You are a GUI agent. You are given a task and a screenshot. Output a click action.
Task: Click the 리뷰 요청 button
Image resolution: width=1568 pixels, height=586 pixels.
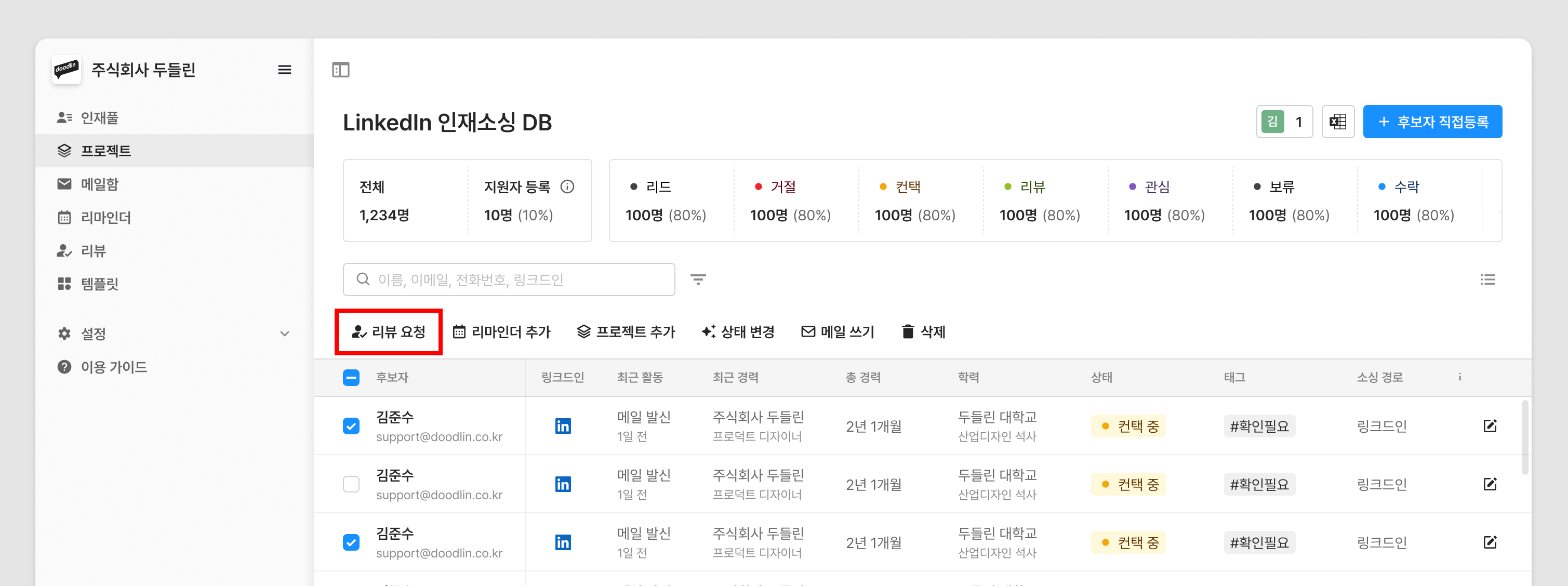pos(388,331)
